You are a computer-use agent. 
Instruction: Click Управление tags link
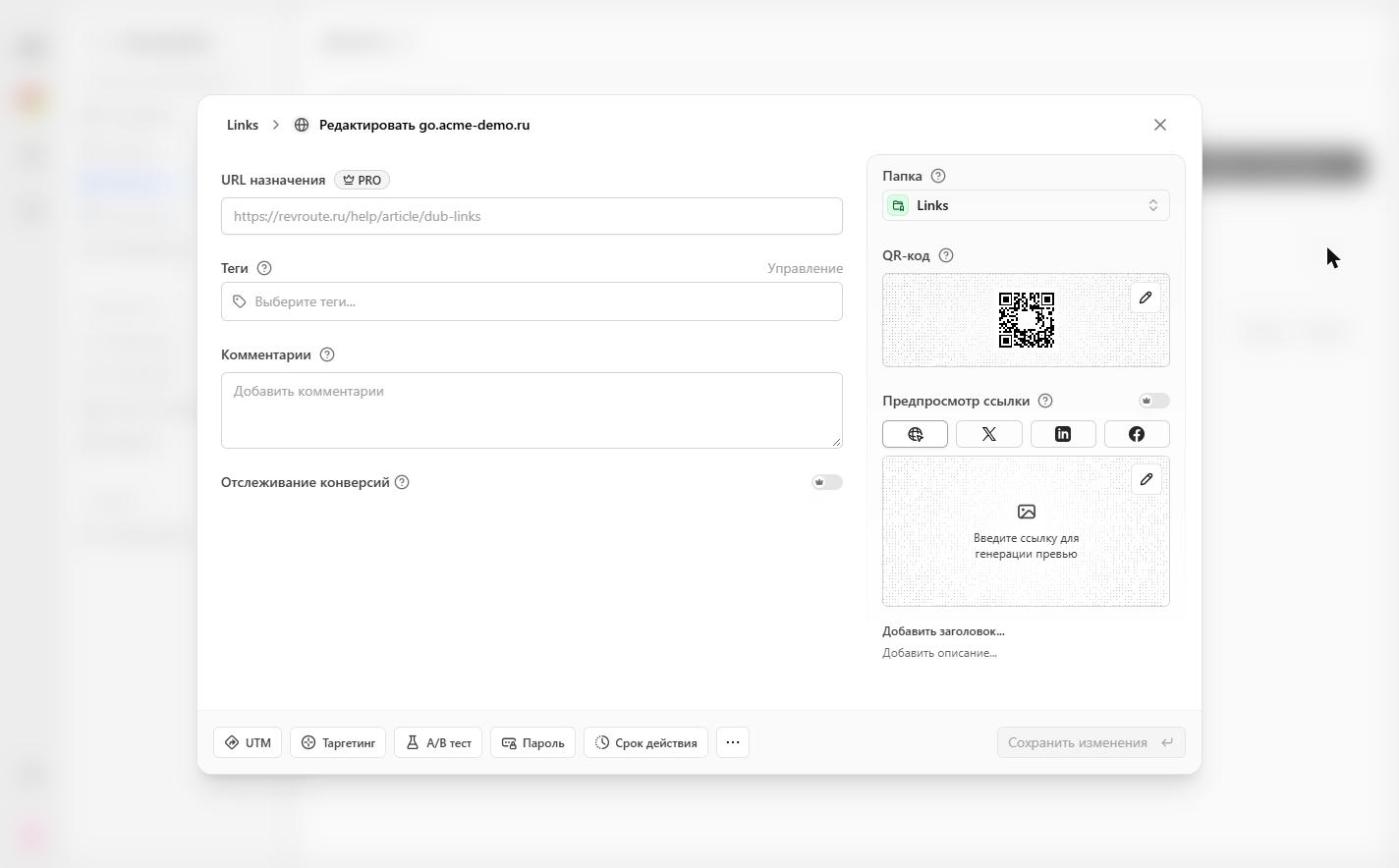pos(805,268)
